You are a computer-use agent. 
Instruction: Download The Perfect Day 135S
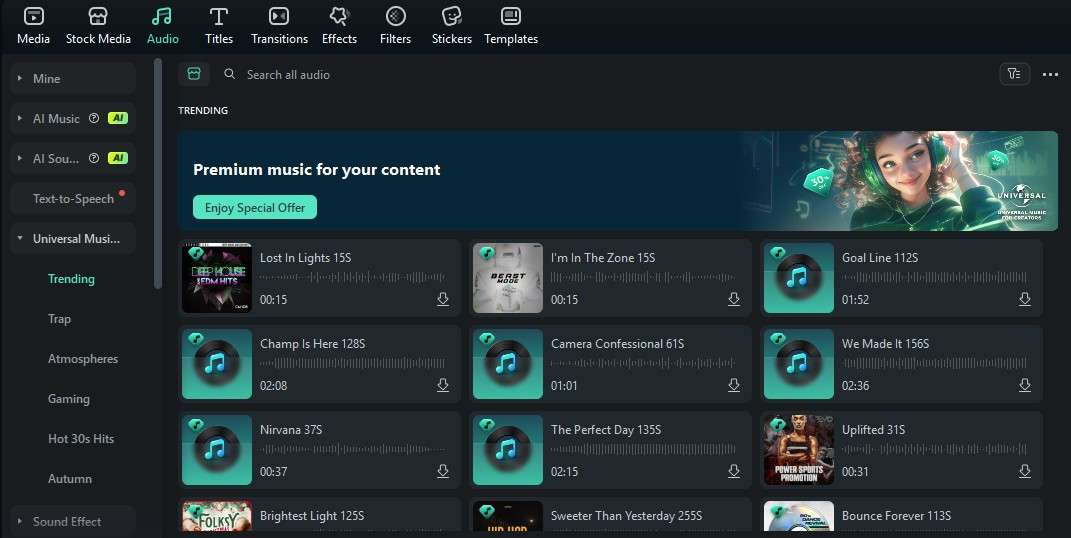(734, 471)
